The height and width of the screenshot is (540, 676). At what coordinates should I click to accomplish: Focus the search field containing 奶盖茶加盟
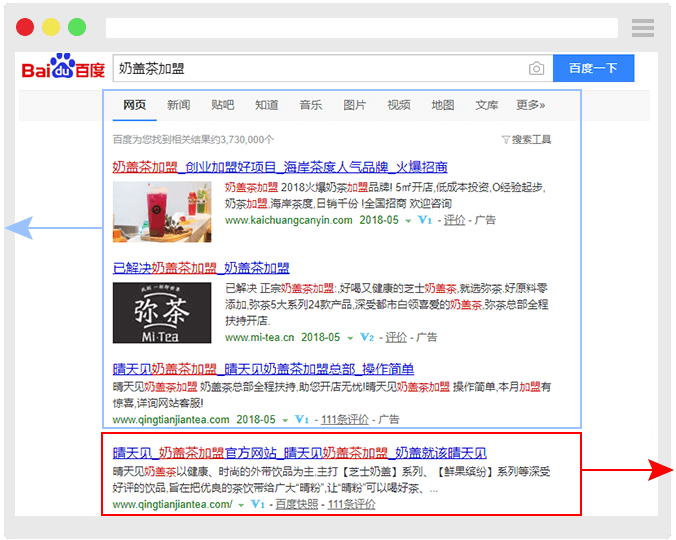click(320, 69)
